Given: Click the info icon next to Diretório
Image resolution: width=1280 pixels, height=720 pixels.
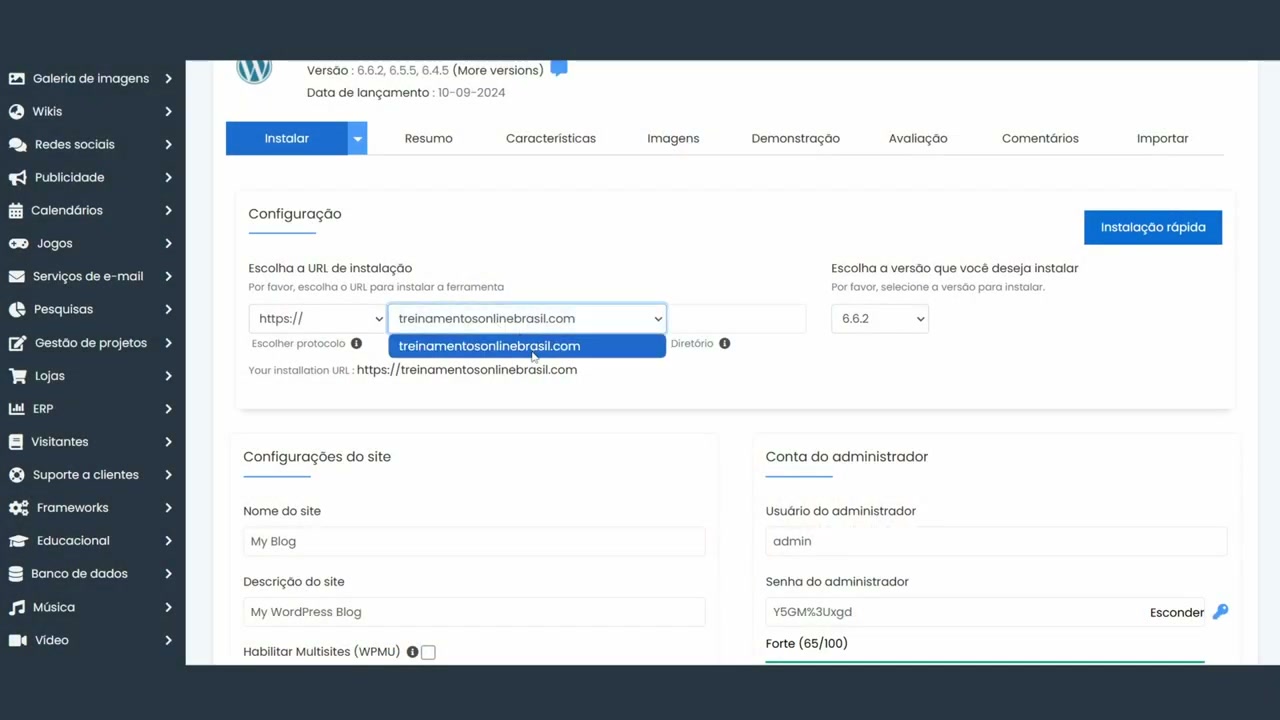Looking at the screenshot, I should (724, 343).
